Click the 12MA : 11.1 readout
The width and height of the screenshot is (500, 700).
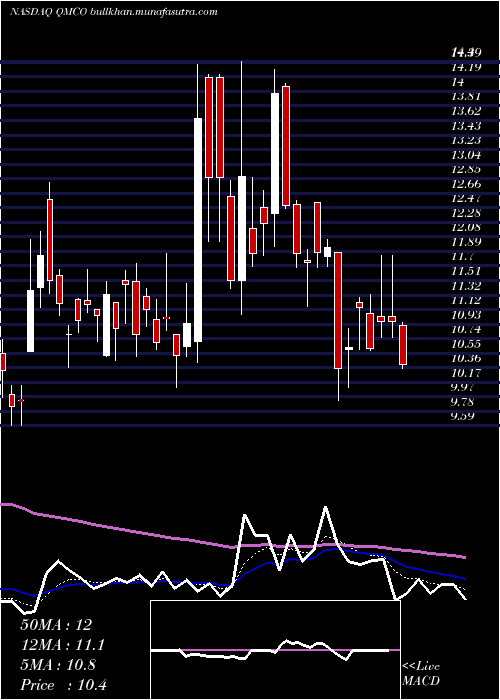click(64, 645)
